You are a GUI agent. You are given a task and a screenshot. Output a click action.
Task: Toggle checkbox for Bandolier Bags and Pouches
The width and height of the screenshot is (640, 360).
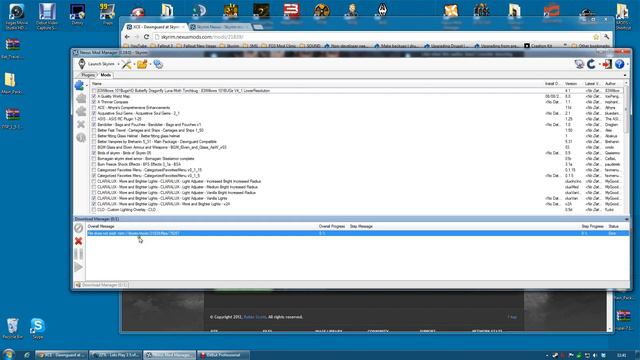point(94,125)
